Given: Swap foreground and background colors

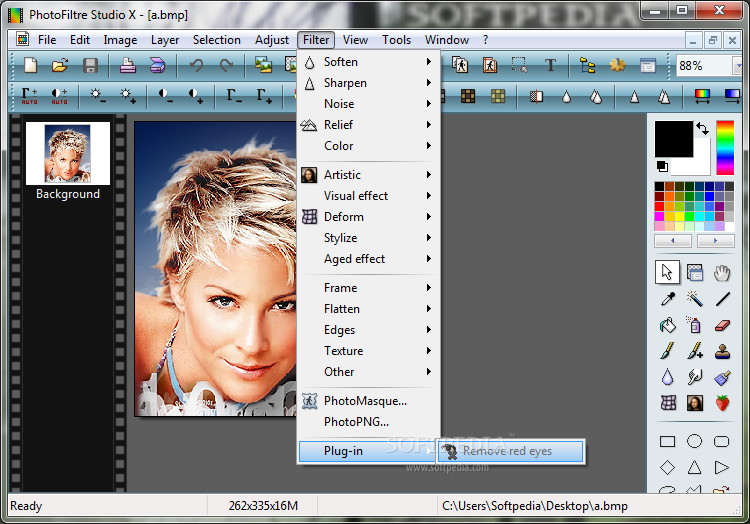Looking at the screenshot, I should (702, 128).
